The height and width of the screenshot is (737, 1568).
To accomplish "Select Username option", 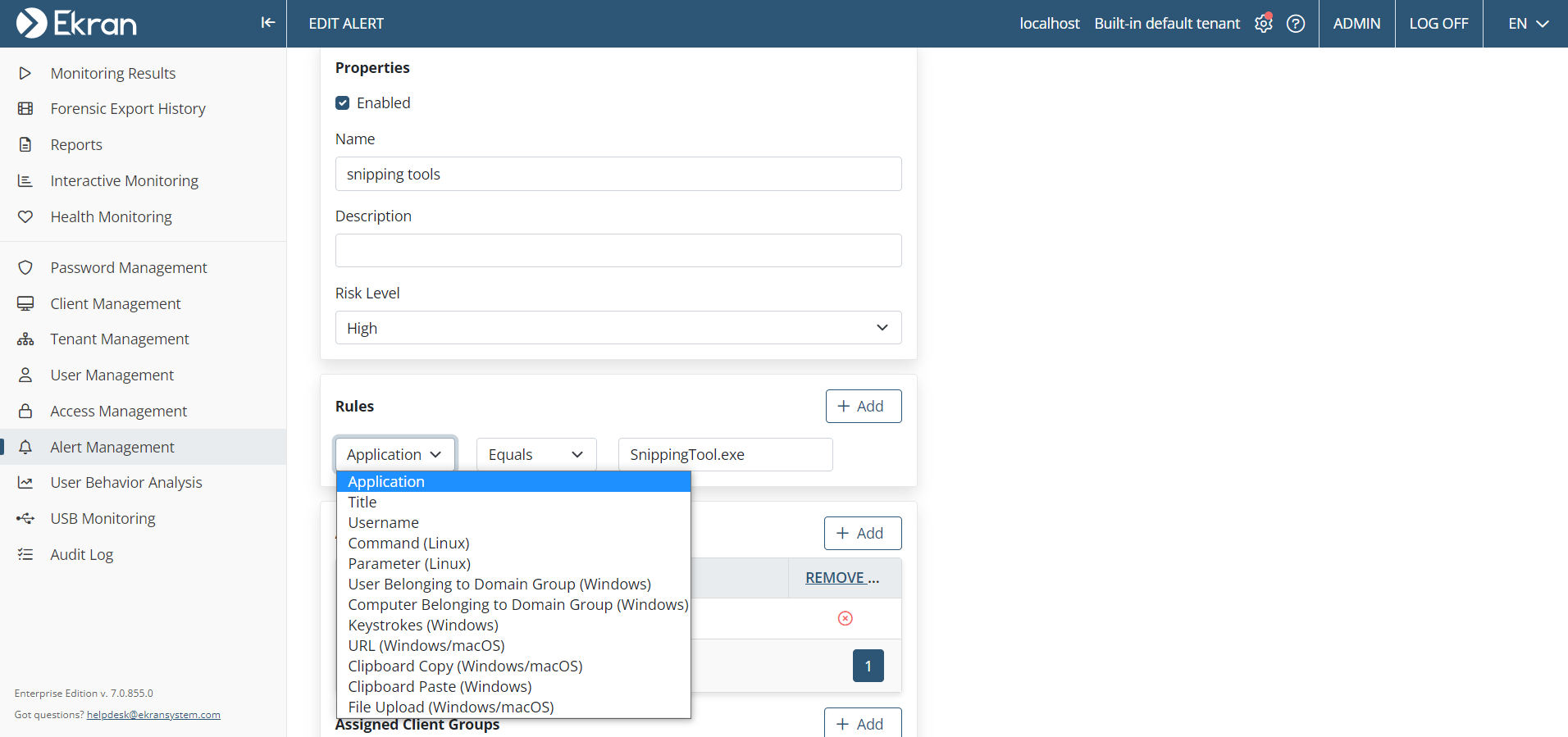I will point(513,522).
